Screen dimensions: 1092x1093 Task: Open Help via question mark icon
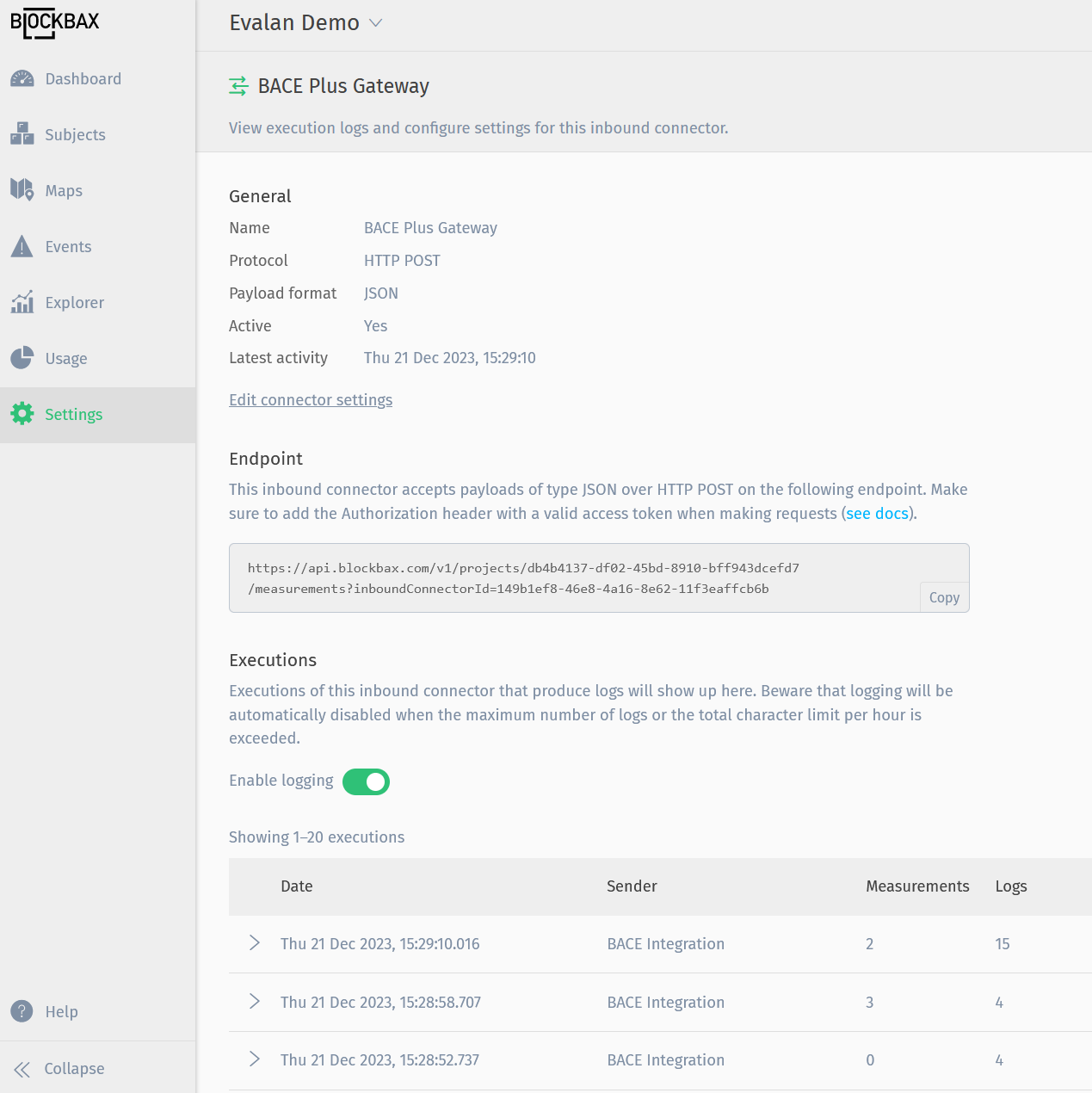[x=22, y=1011]
